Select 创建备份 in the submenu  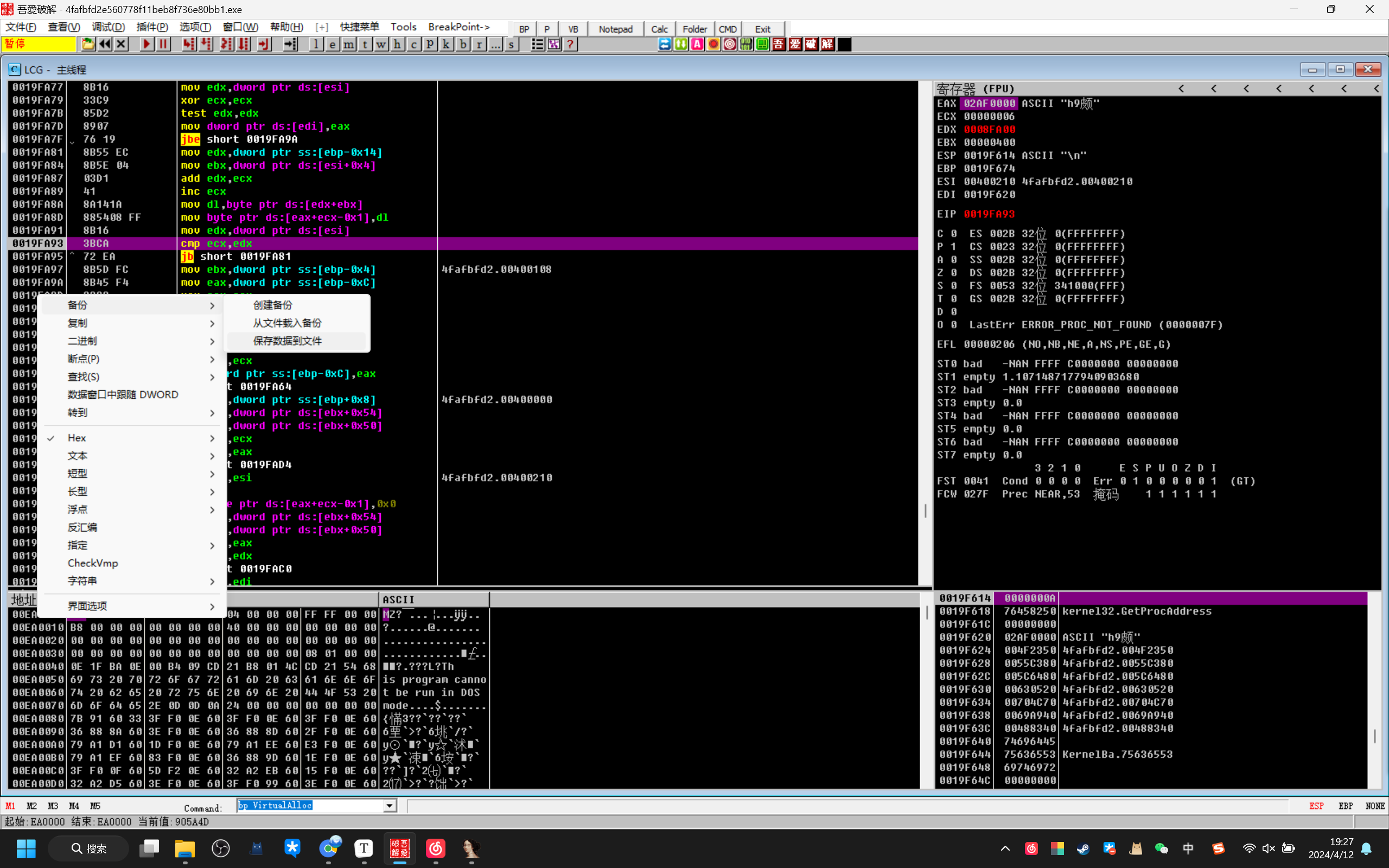pyautogui.click(x=296, y=305)
